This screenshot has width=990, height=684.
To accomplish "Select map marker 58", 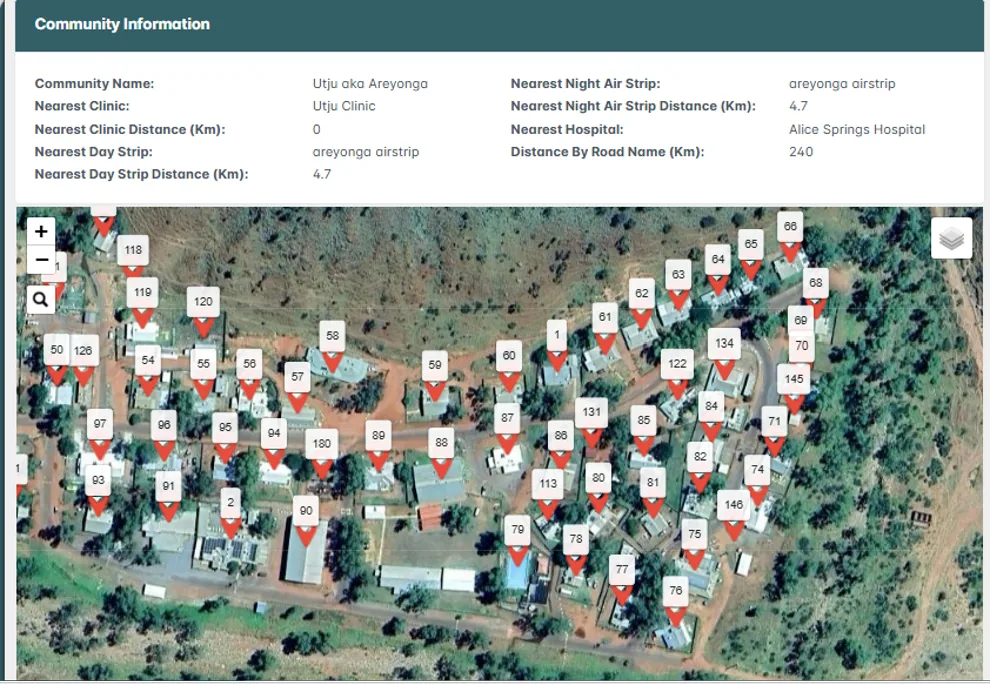I will tap(333, 345).
